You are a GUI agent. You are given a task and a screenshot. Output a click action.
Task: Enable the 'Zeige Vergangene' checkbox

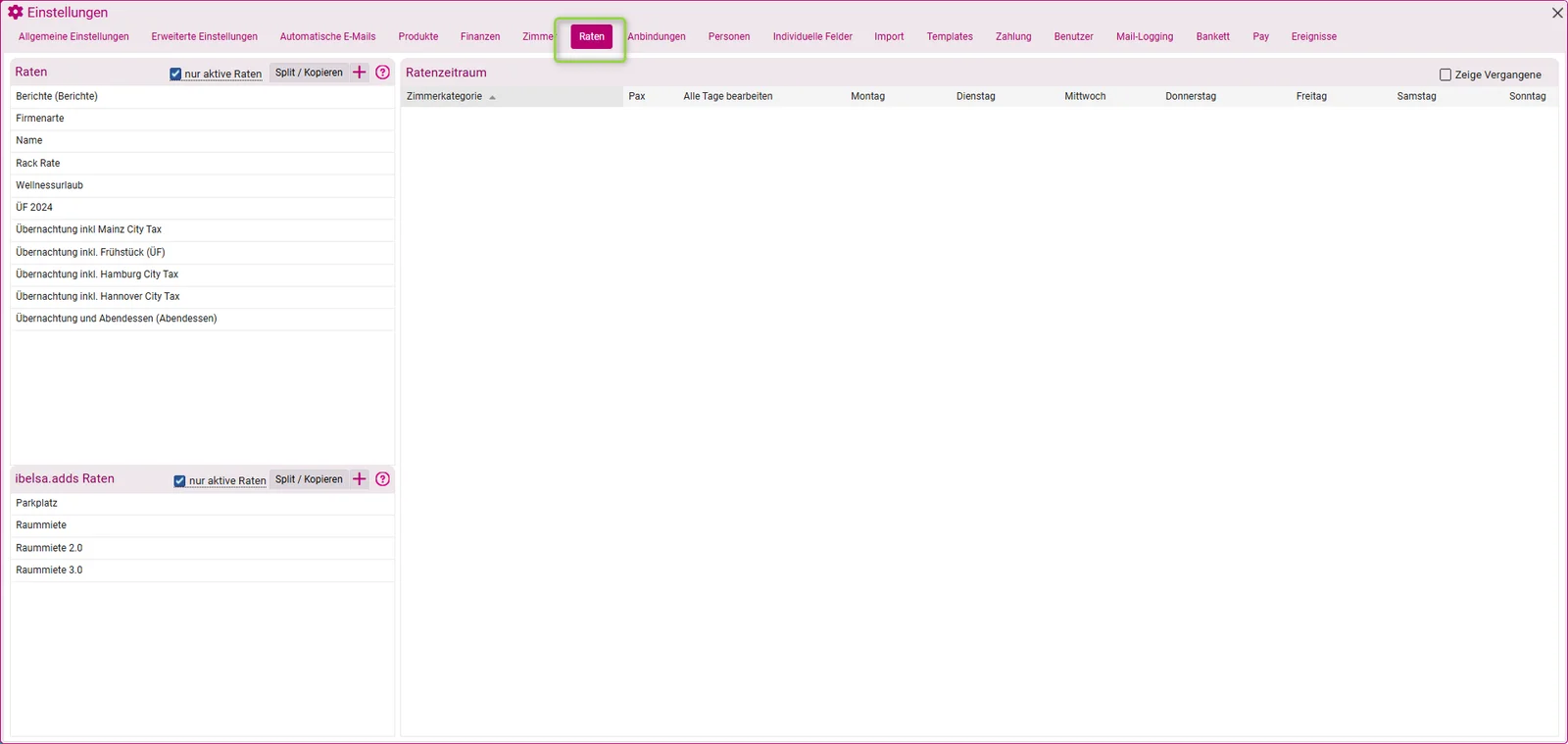(x=1445, y=74)
